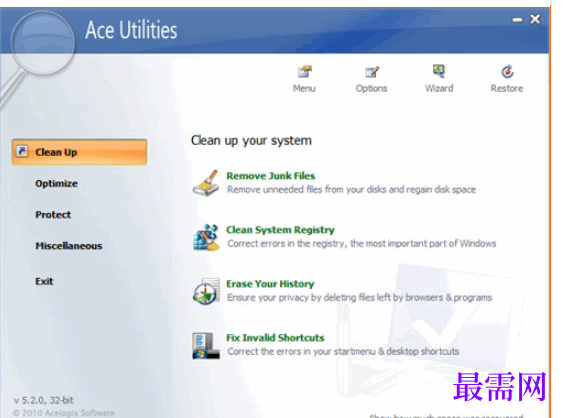The height and width of the screenshot is (418, 565).
Task: Open the Fix Invalid Shortcuts link
Action: pos(275,338)
